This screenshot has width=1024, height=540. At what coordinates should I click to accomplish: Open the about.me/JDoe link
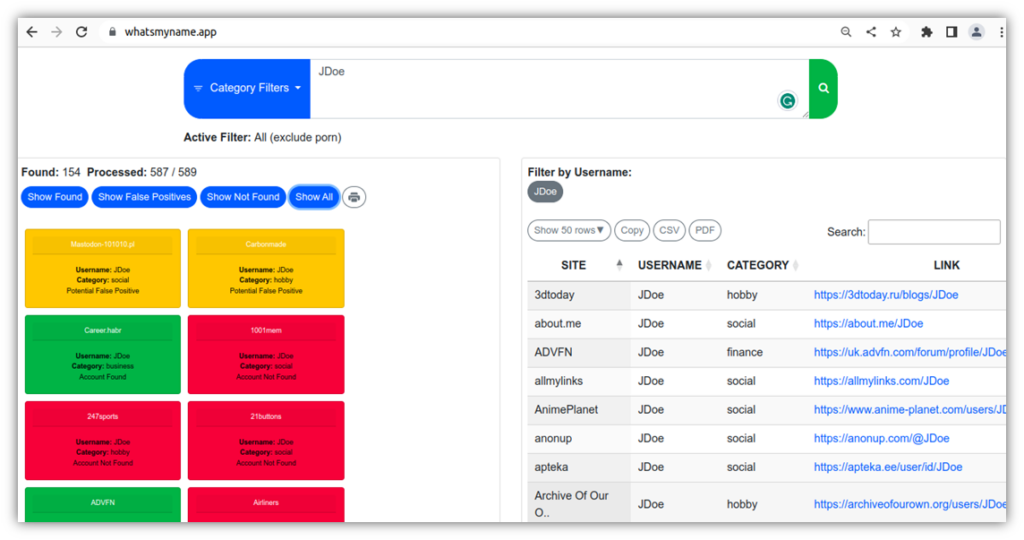coord(869,323)
